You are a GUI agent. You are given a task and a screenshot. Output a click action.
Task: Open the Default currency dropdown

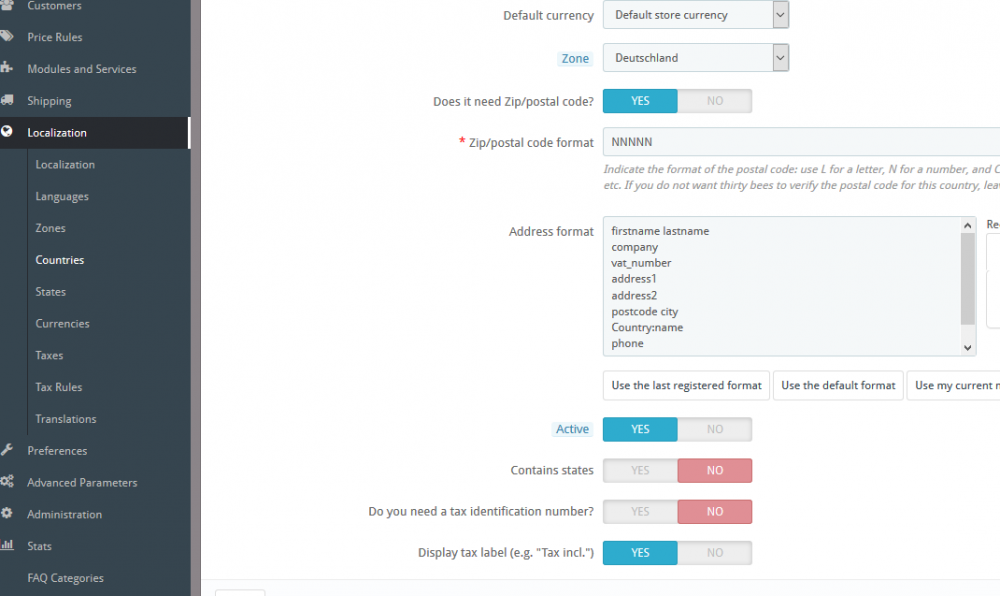[696, 15]
